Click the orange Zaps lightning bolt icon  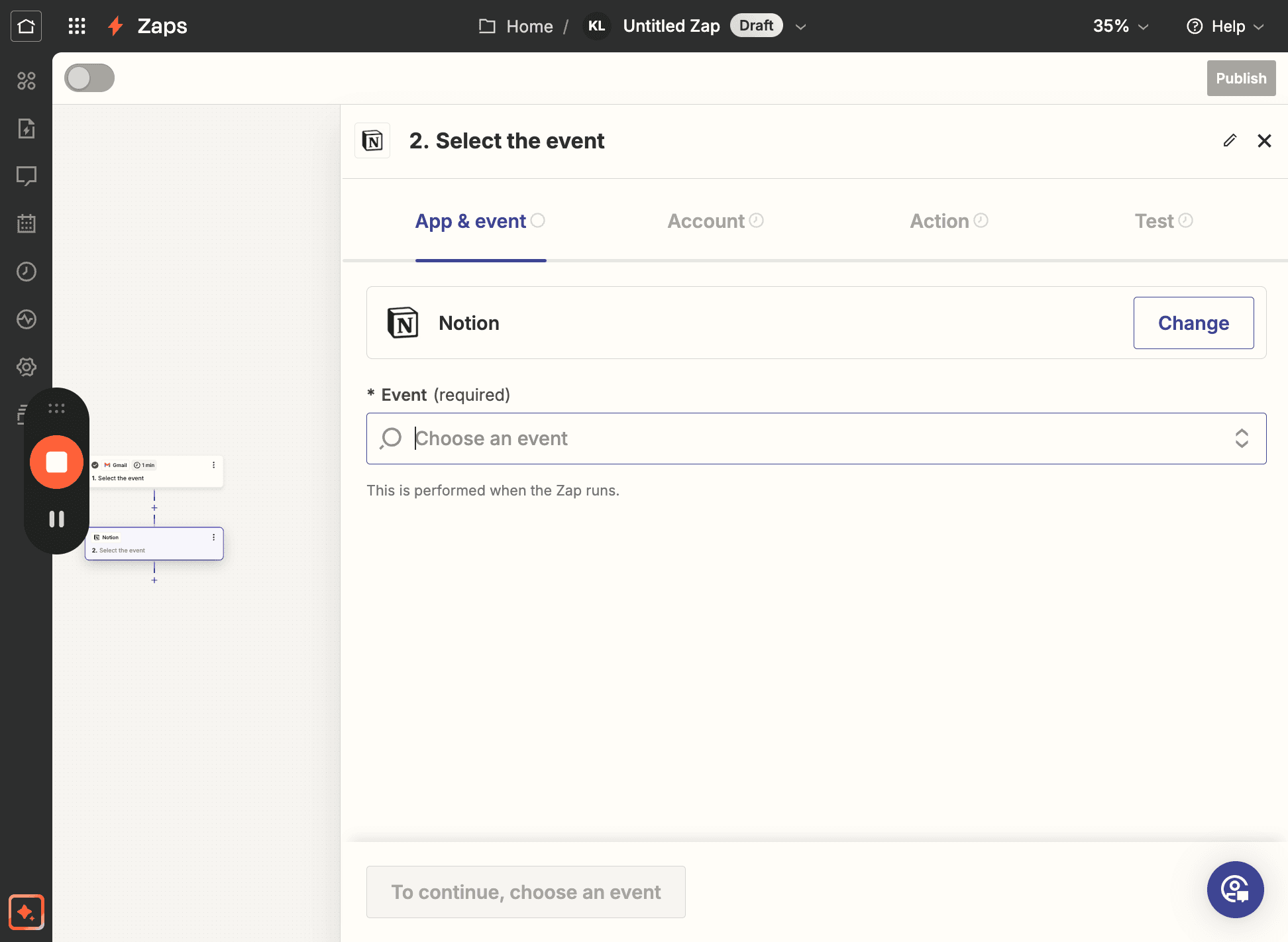(116, 26)
